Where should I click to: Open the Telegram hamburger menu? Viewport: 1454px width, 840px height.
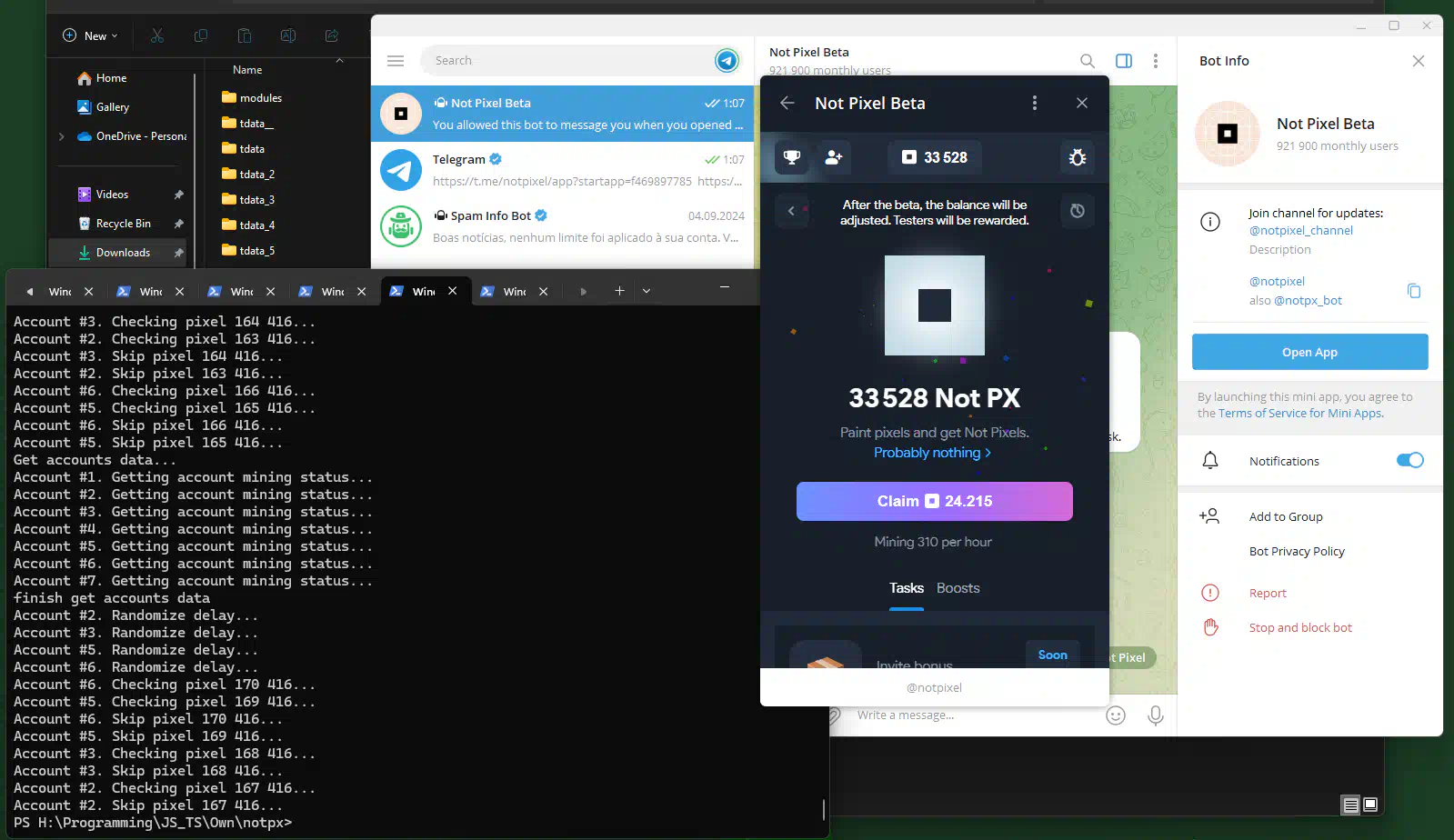click(x=396, y=61)
